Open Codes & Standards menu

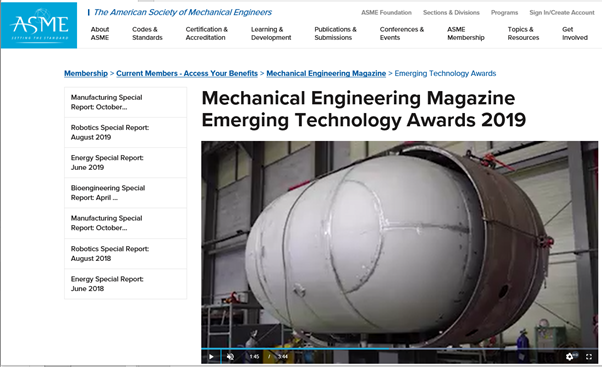pos(147,33)
